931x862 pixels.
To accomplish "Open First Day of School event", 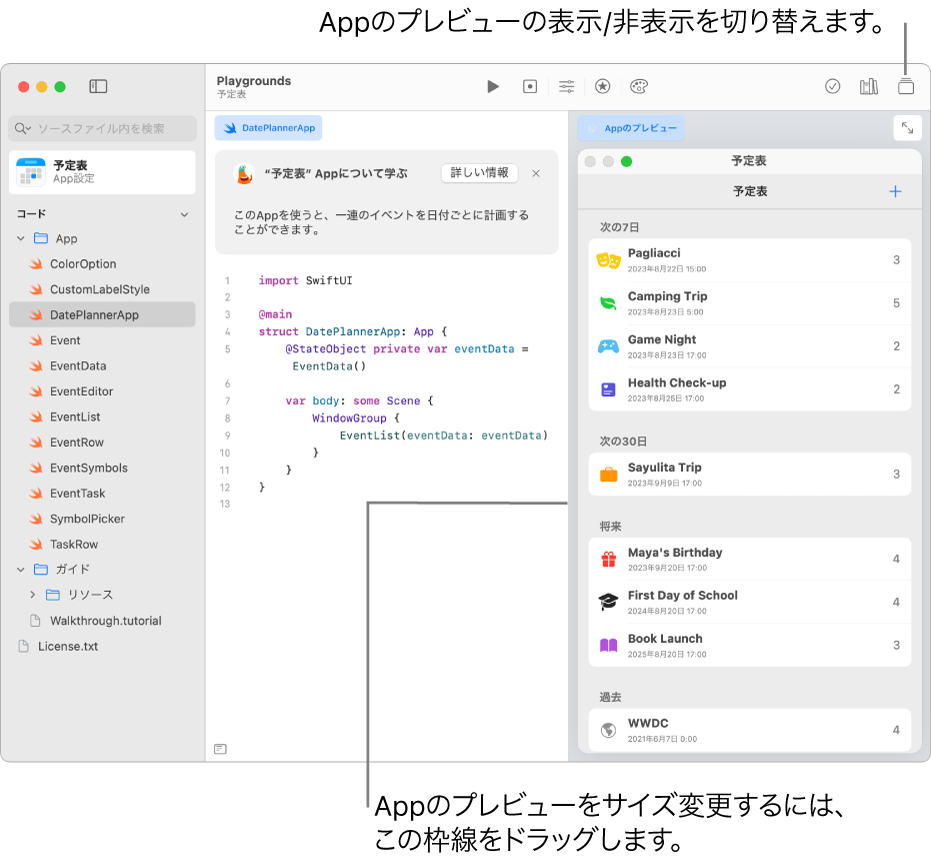I will tap(749, 603).
